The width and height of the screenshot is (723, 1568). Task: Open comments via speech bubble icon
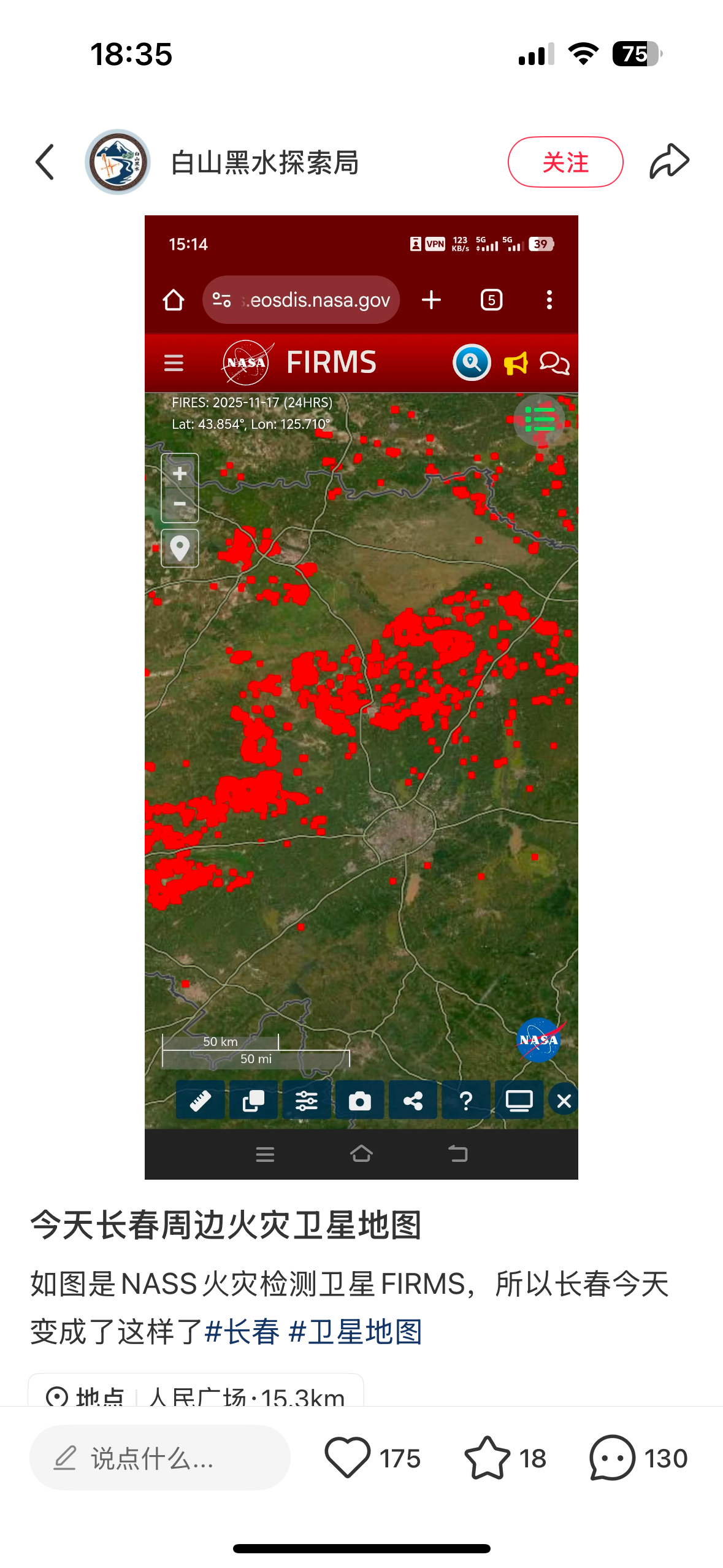click(611, 1458)
